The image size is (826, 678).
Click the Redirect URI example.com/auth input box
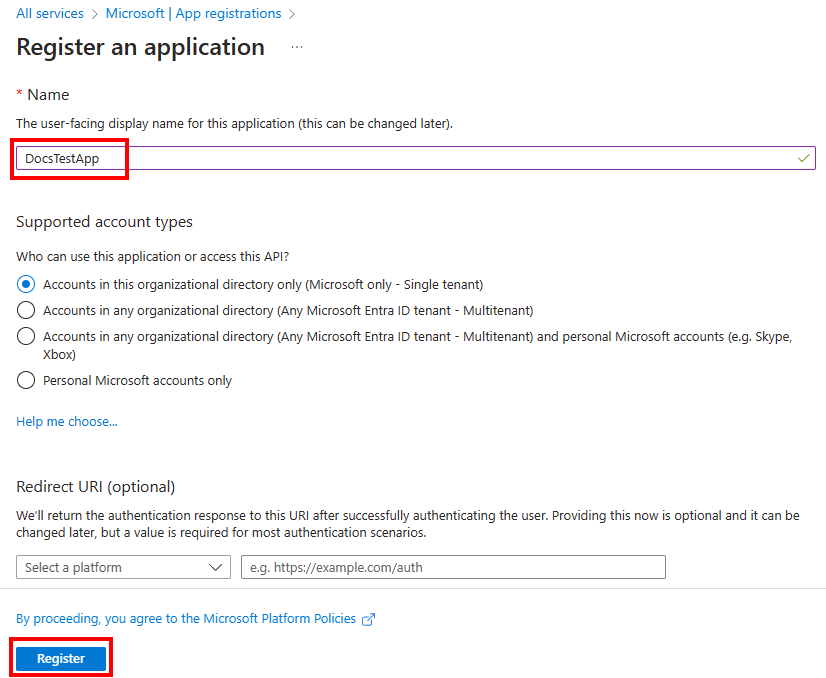point(452,567)
